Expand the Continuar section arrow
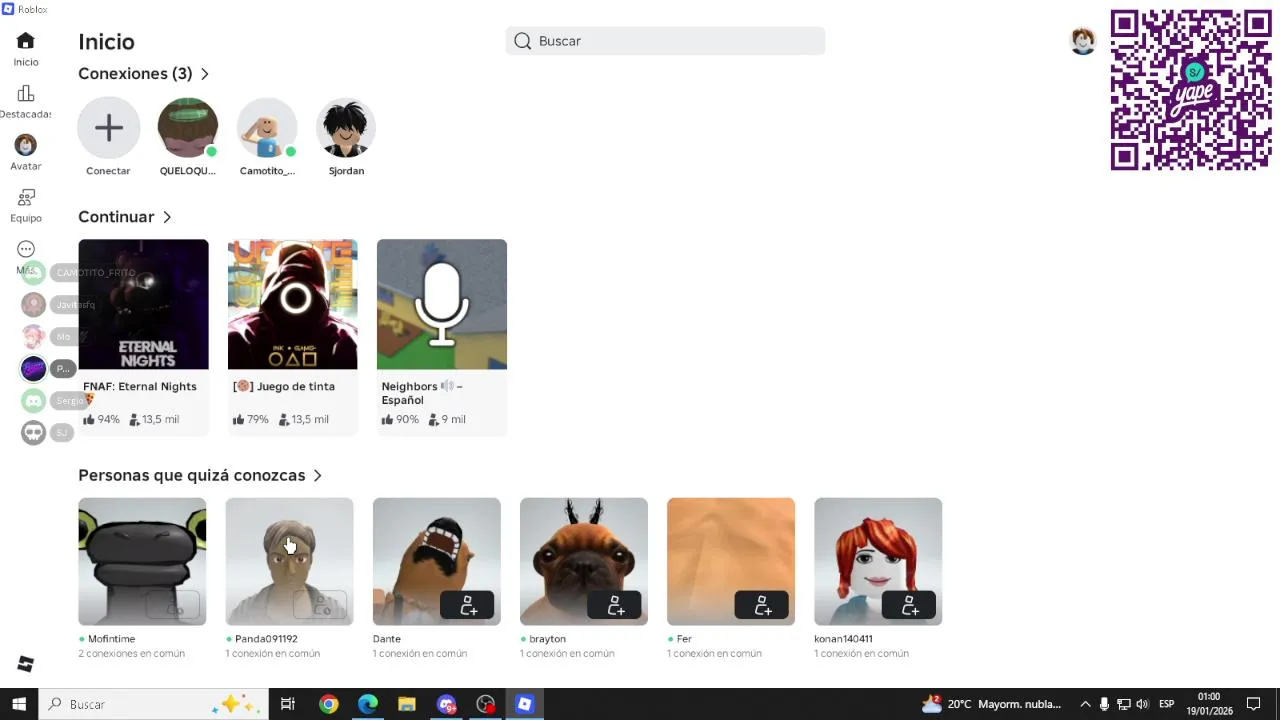This screenshot has width=1280, height=720. 167,217
